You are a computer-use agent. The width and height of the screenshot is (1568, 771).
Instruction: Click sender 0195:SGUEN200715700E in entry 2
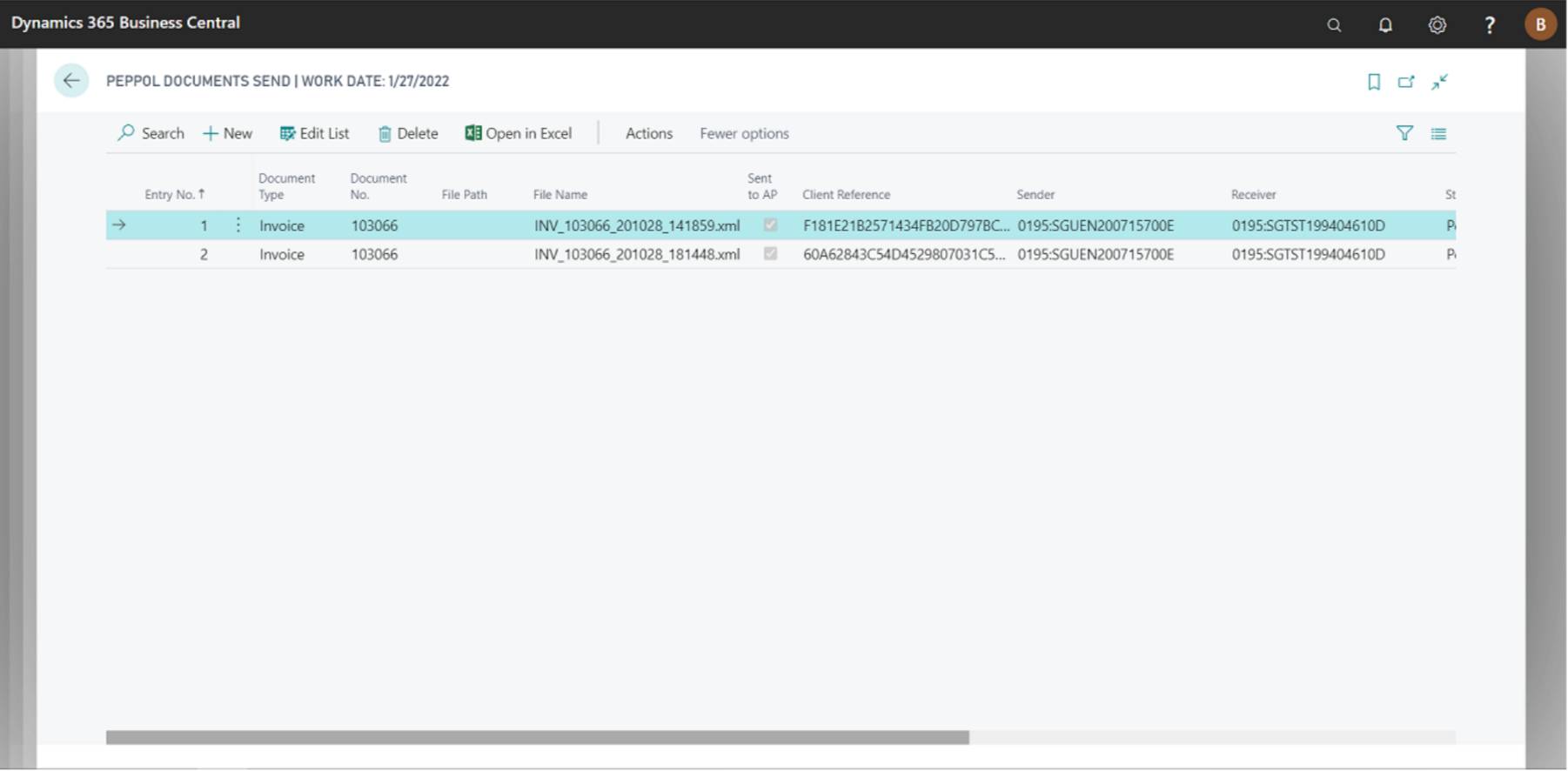pyautogui.click(x=1096, y=254)
